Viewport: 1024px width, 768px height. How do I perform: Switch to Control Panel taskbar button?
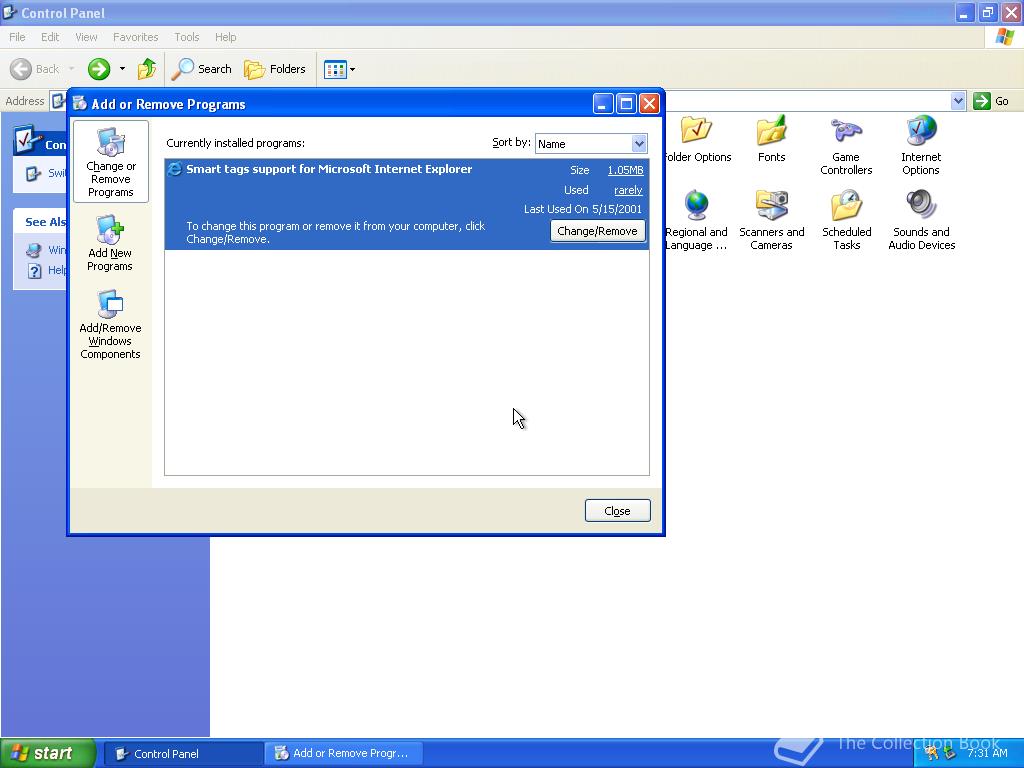pos(184,754)
